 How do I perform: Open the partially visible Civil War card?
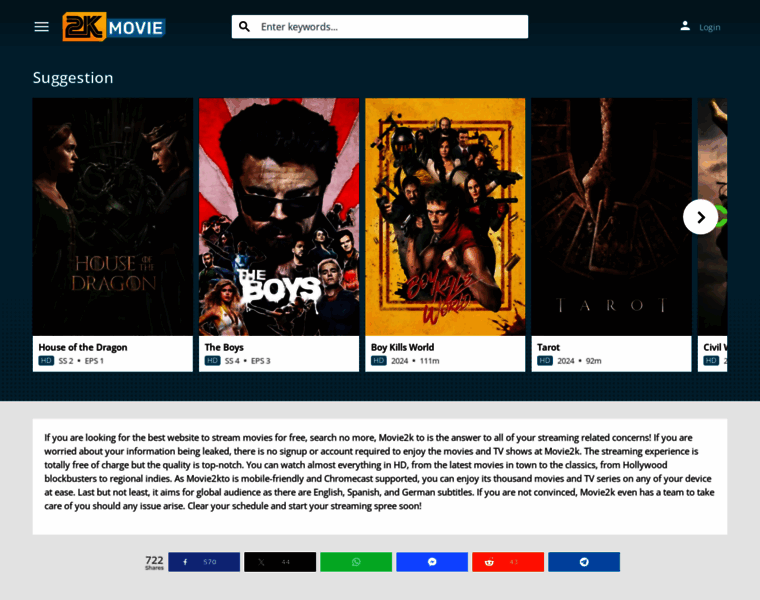tap(712, 235)
